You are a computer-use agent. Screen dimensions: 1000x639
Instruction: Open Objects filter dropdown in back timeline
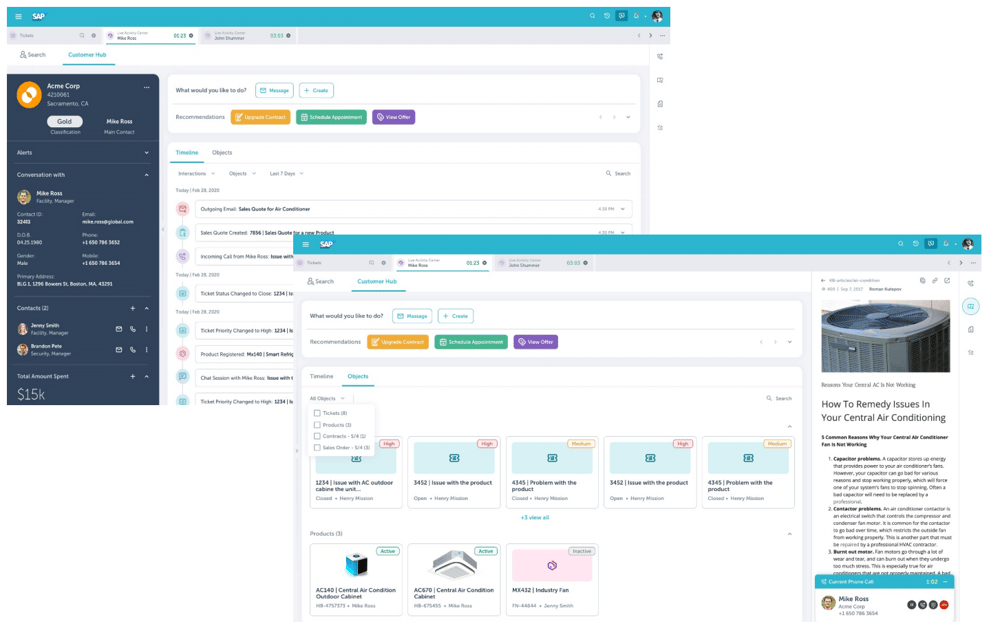point(242,173)
